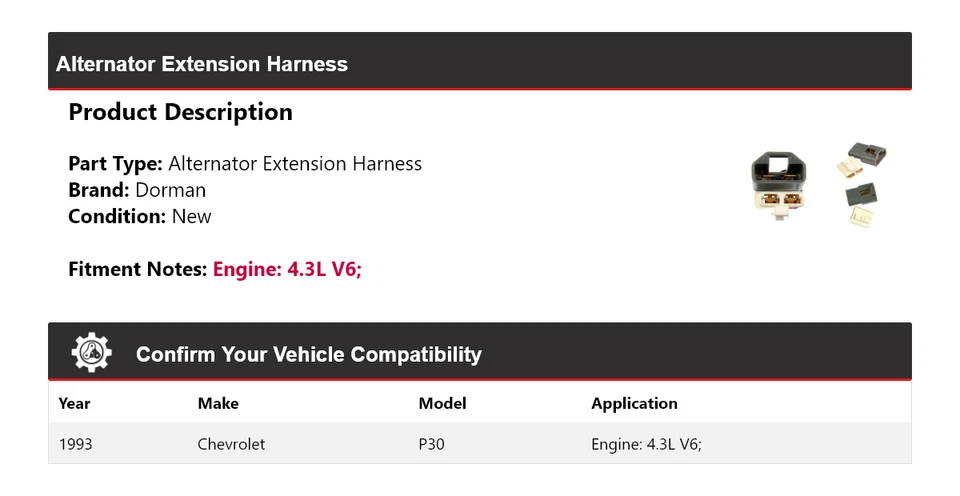Open the alternator harness product image
This screenshot has width=960, height=496.
pos(820,185)
